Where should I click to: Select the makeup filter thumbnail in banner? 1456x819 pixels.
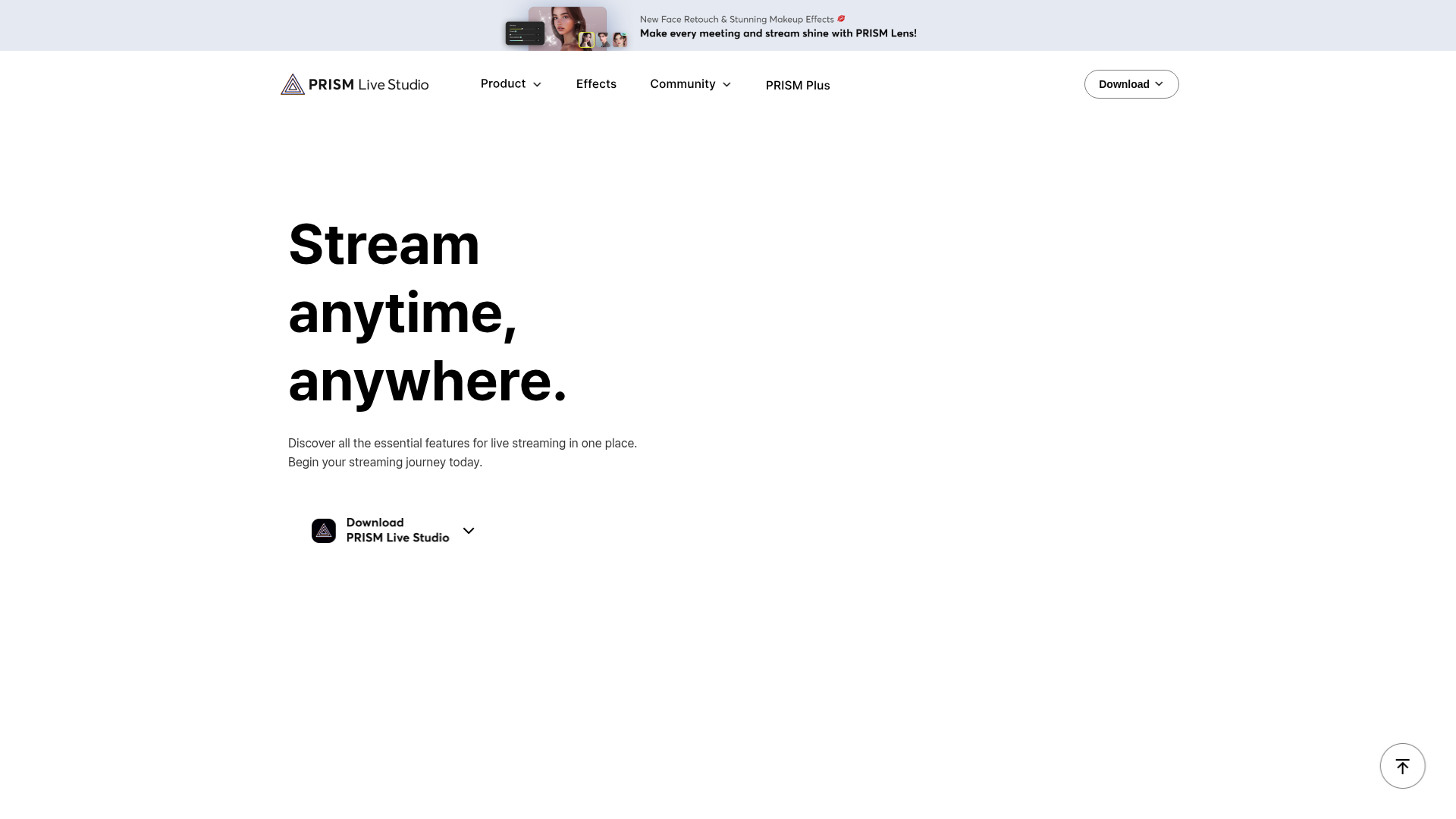620,40
